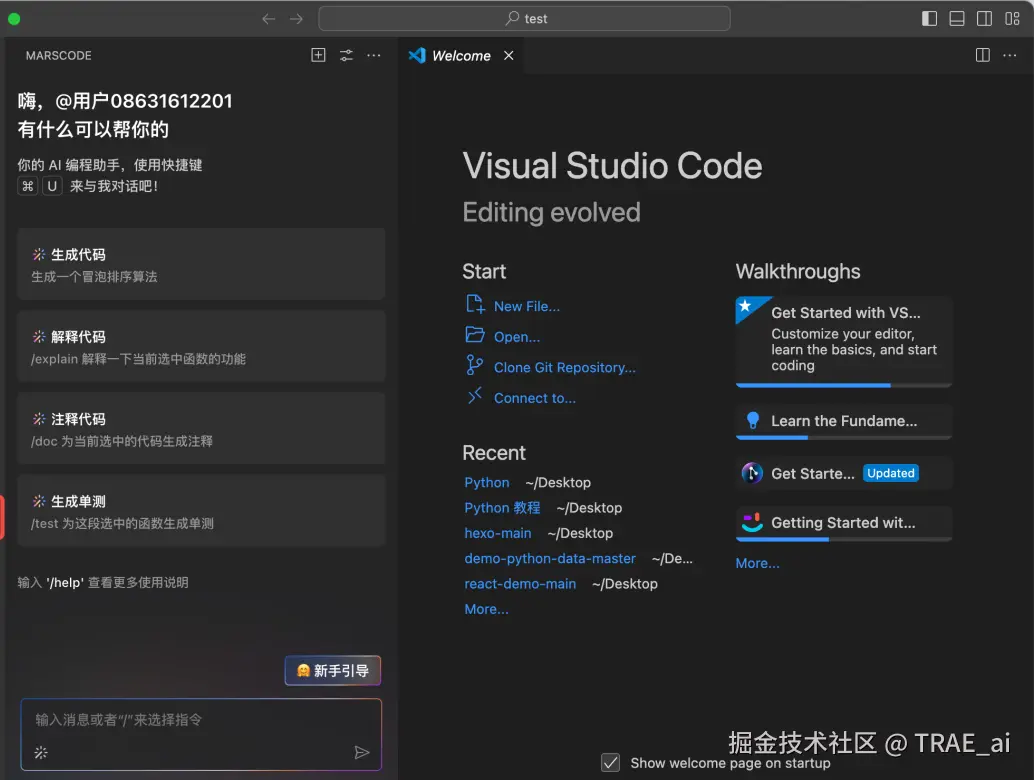The height and width of the screenshot is (780, 1034).
Task: Click the Clone Git Repository link
Action: [x=564, y=367]
